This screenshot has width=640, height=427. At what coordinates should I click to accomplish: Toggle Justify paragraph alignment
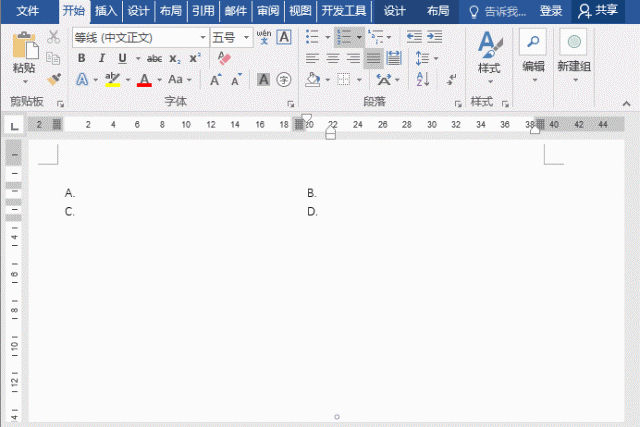[373, 58]
